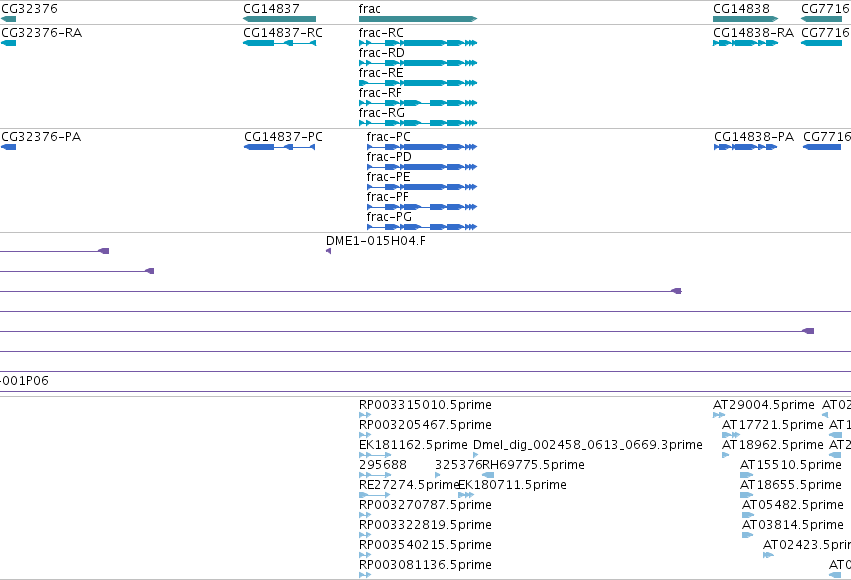Click the AT03814.5prime EST label

point(793,525)
